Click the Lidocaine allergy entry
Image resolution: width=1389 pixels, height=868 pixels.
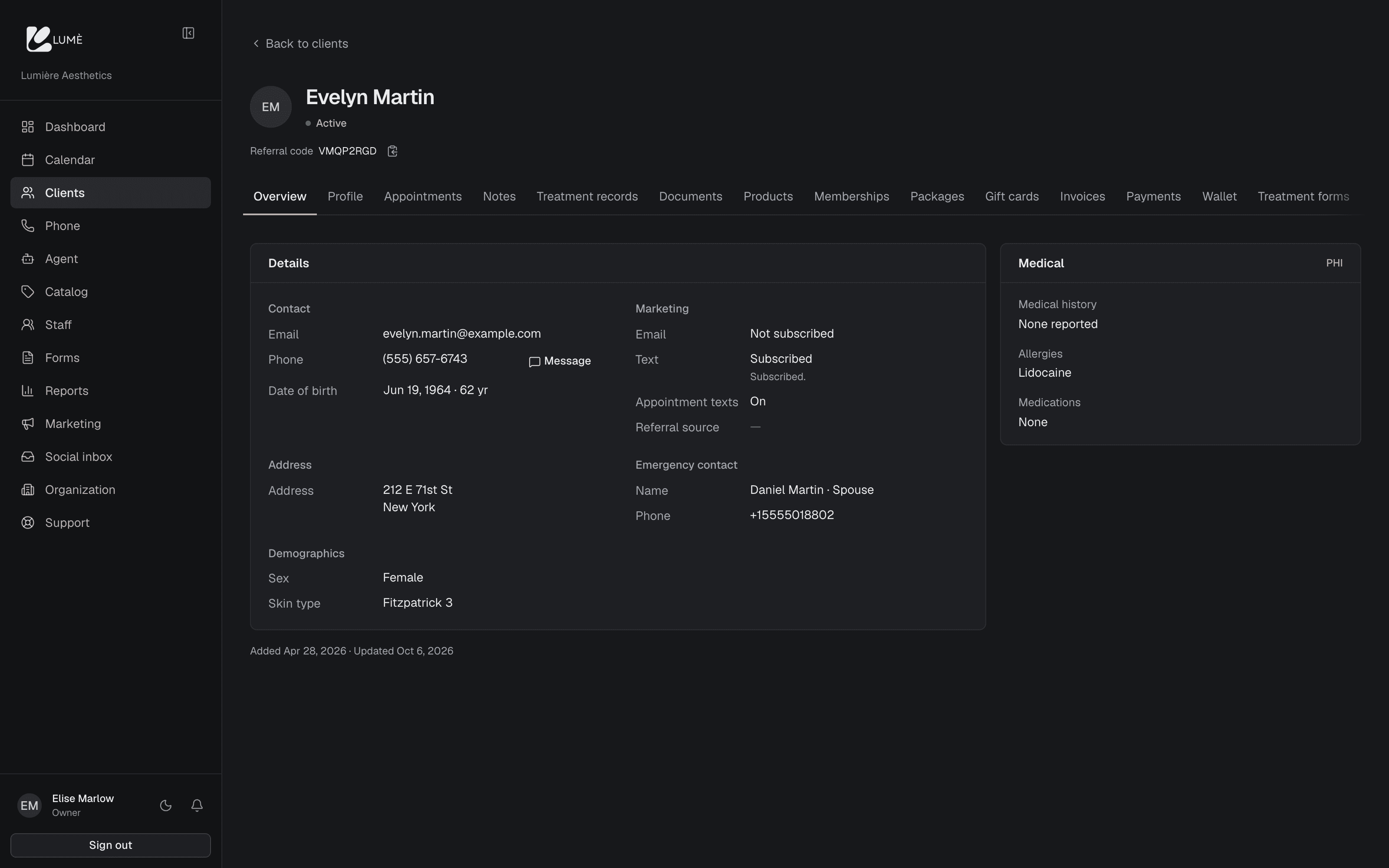coord(1045,373)
